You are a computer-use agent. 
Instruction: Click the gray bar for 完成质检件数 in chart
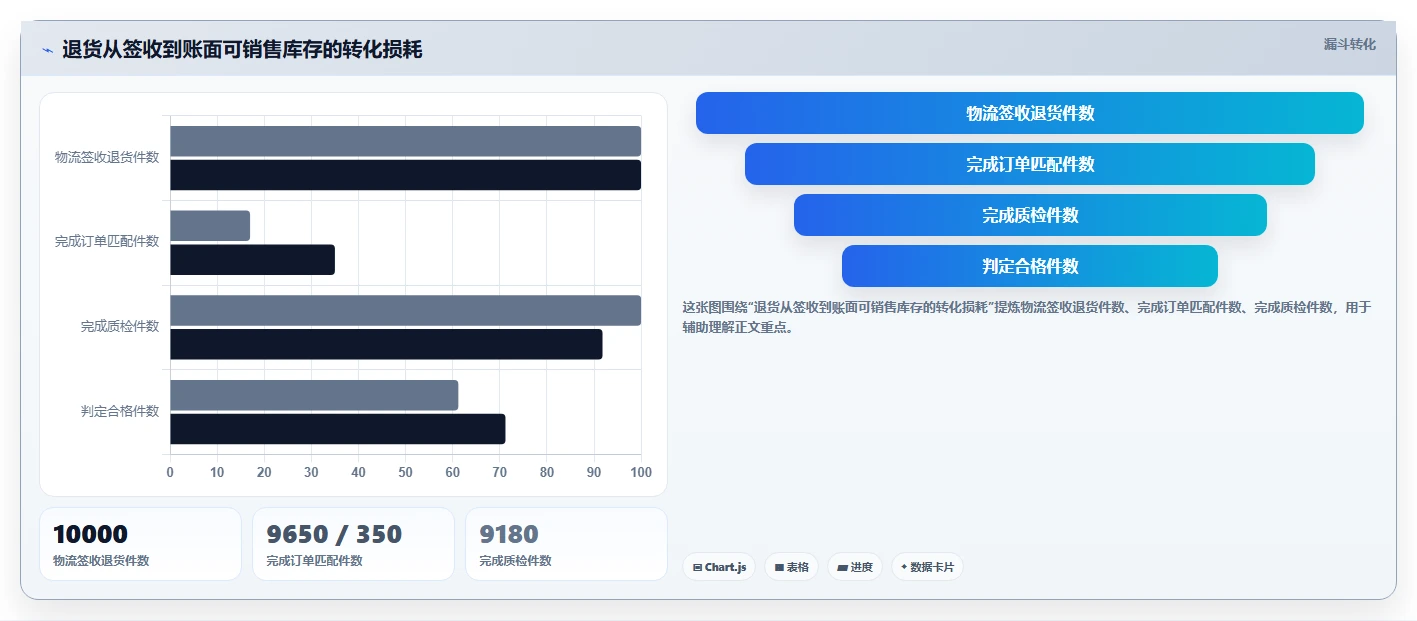(405, 310)
